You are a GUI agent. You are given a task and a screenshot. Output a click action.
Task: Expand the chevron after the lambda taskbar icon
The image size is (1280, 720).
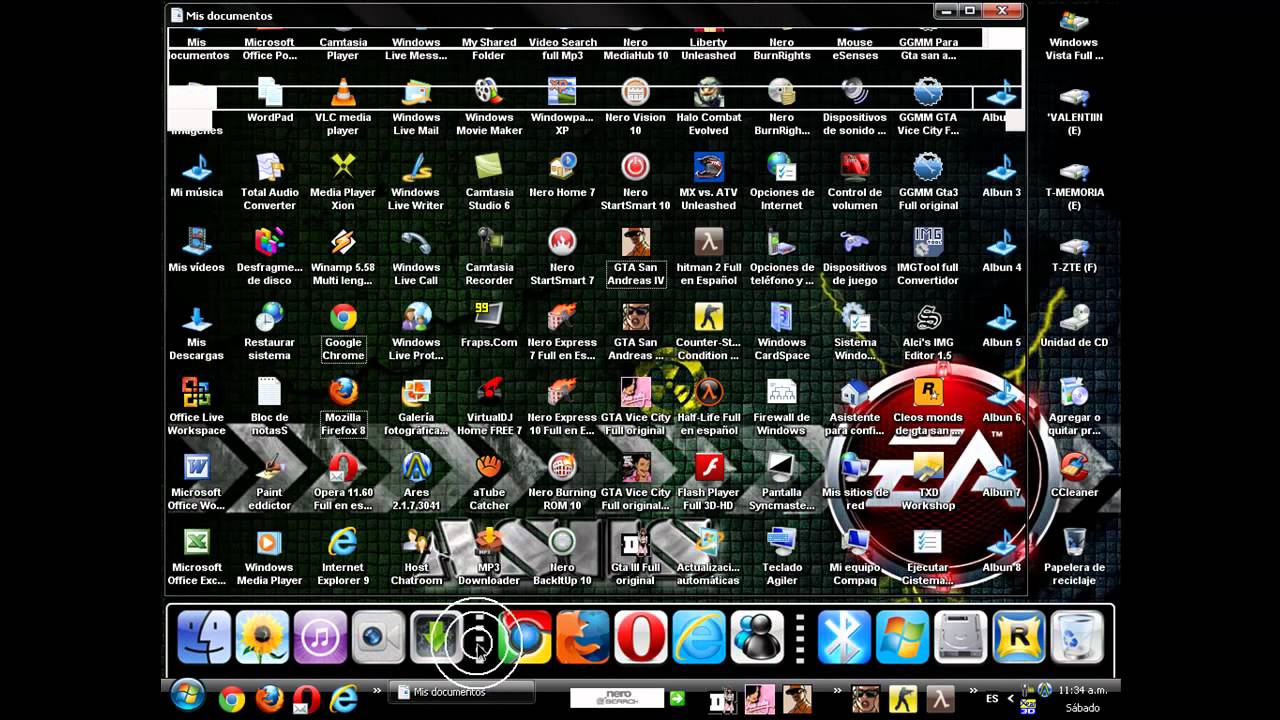coord(975,691)
